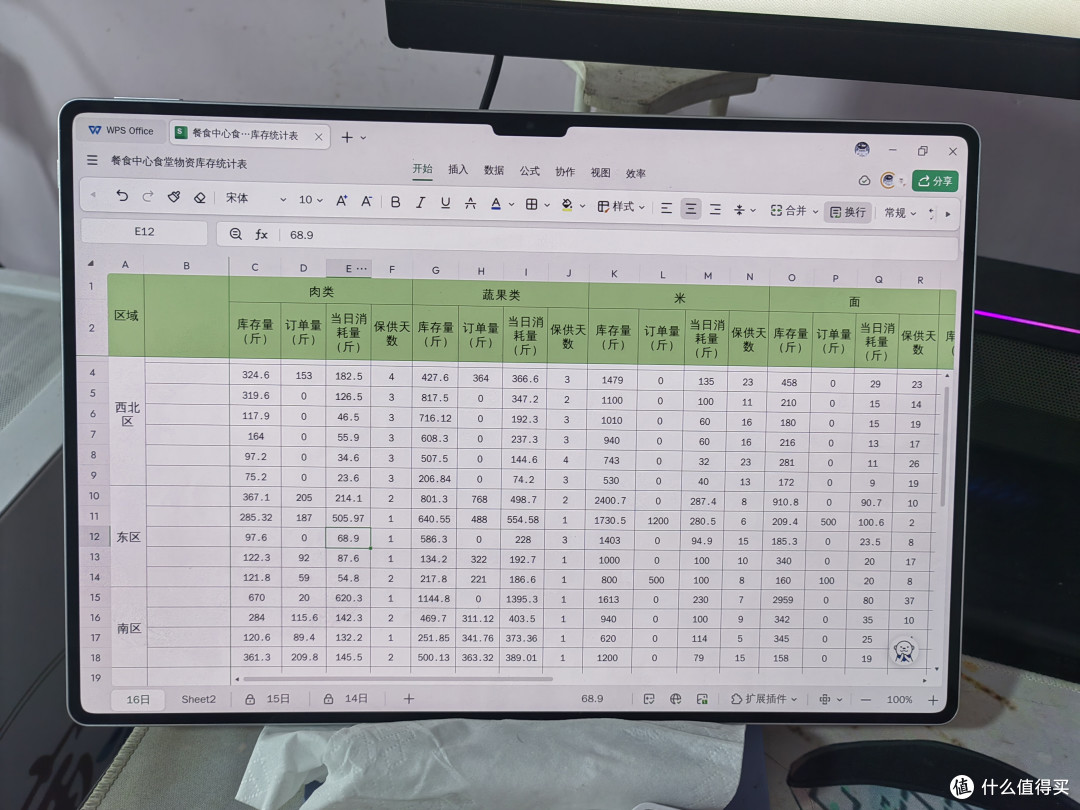Image resolution: width=1080 pixels, height=810 pixels.
Task: Click the name box showing E12
Action: point(144,231)
